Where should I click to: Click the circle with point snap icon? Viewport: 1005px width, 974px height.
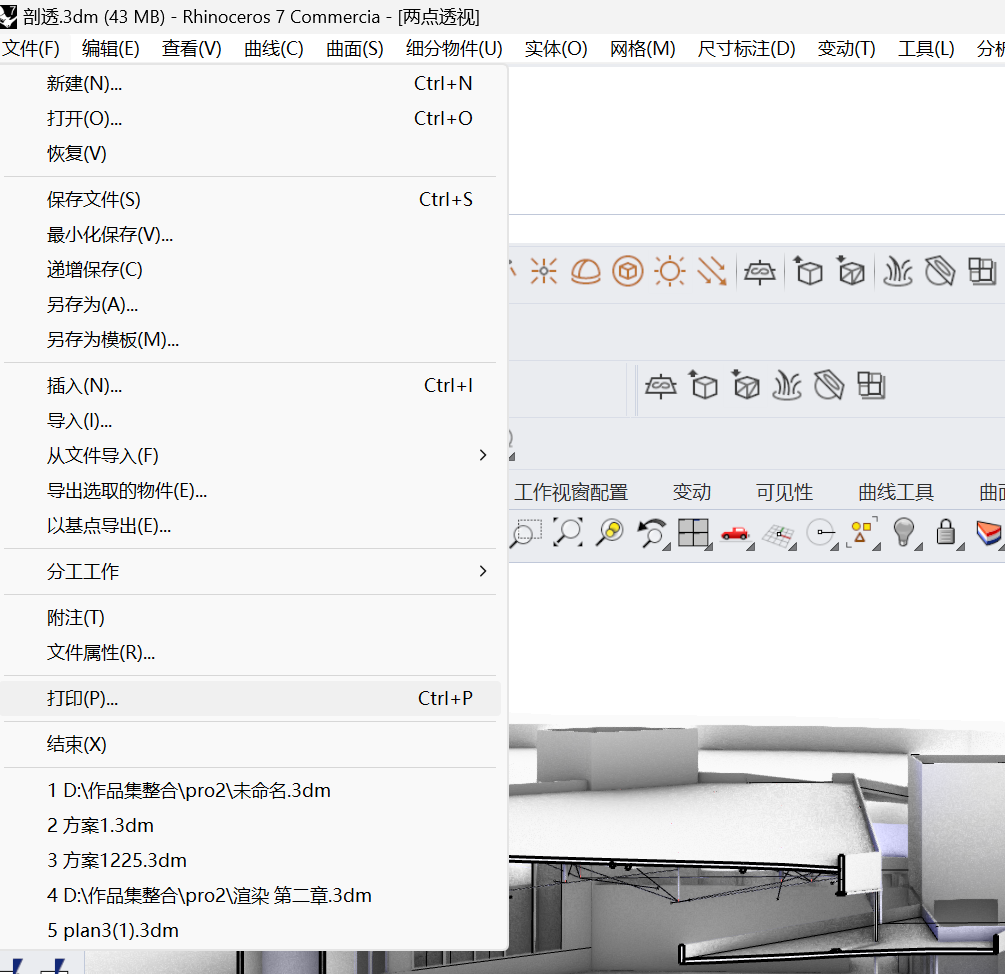point(821,532)
